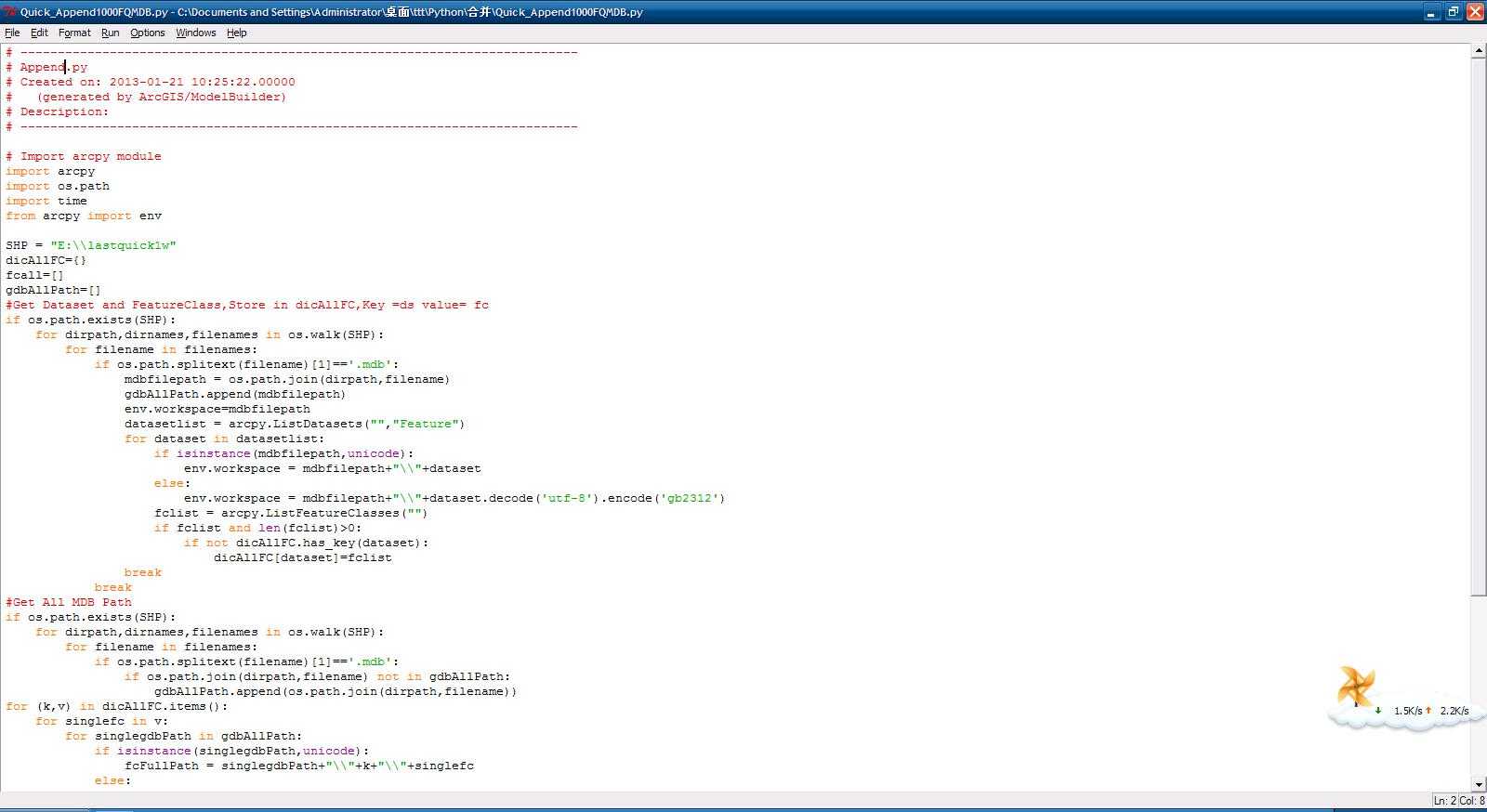Click the '# Import arcpy module' comment

83,156
